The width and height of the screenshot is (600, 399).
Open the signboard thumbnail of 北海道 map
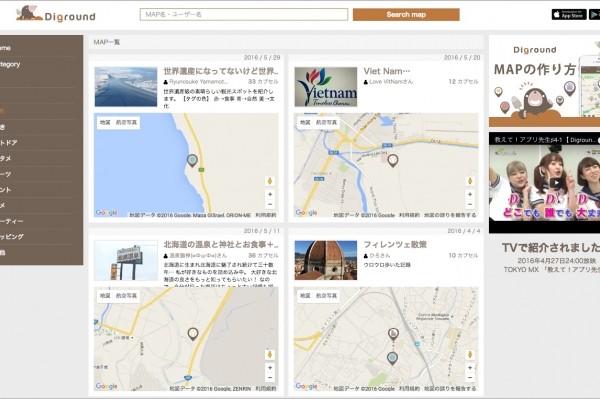(126, 260)
